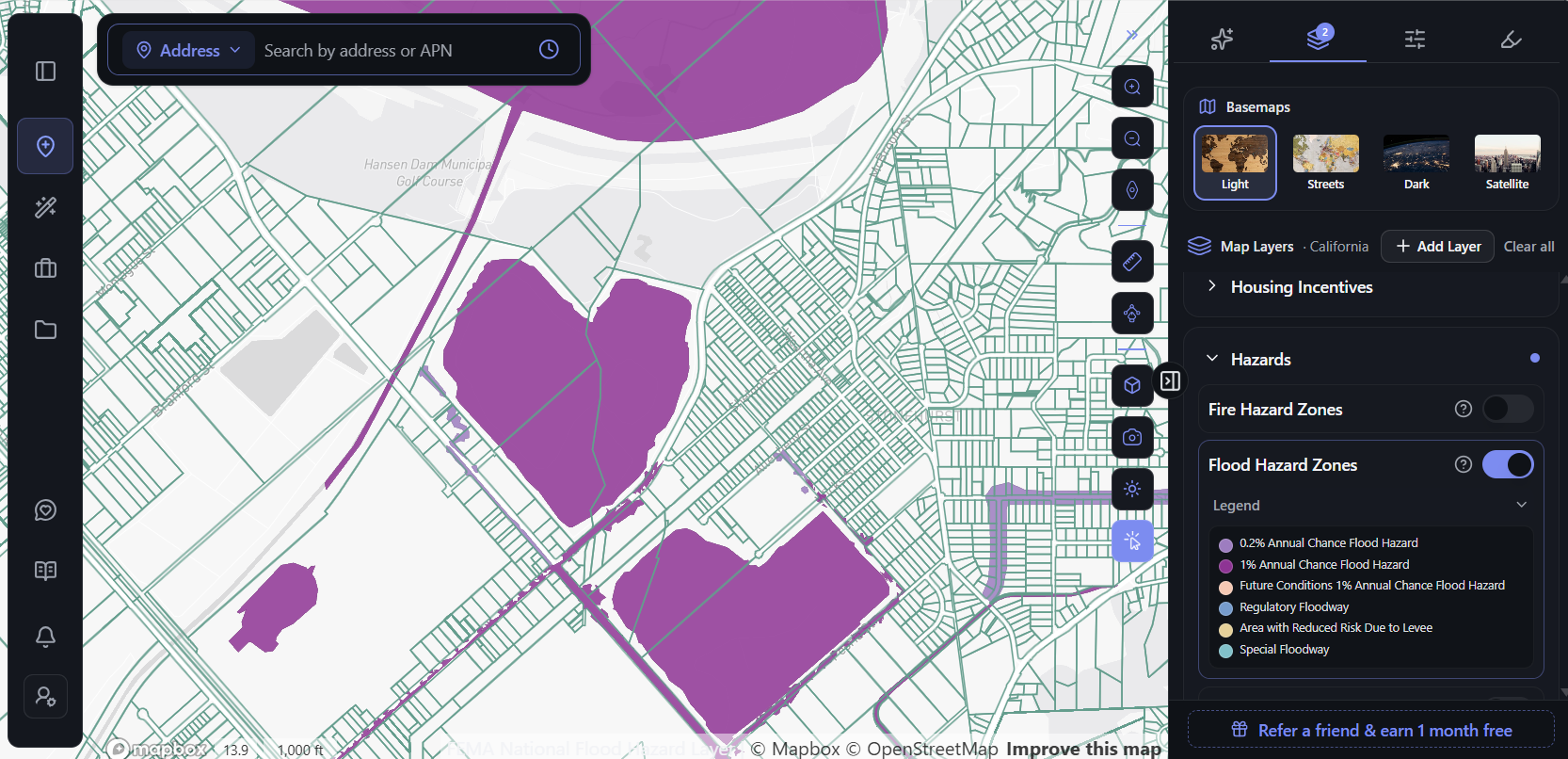Click the sun brightness icon on map toolbar
Image resolution: width=1568 pixels, height=759 pixels.
point(1132,489)
